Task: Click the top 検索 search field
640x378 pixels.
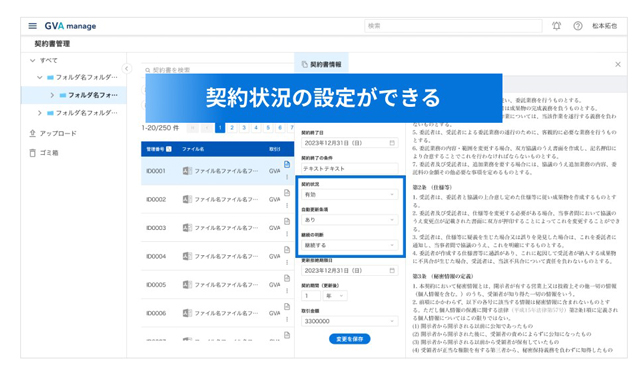Action: coord(453,26)
